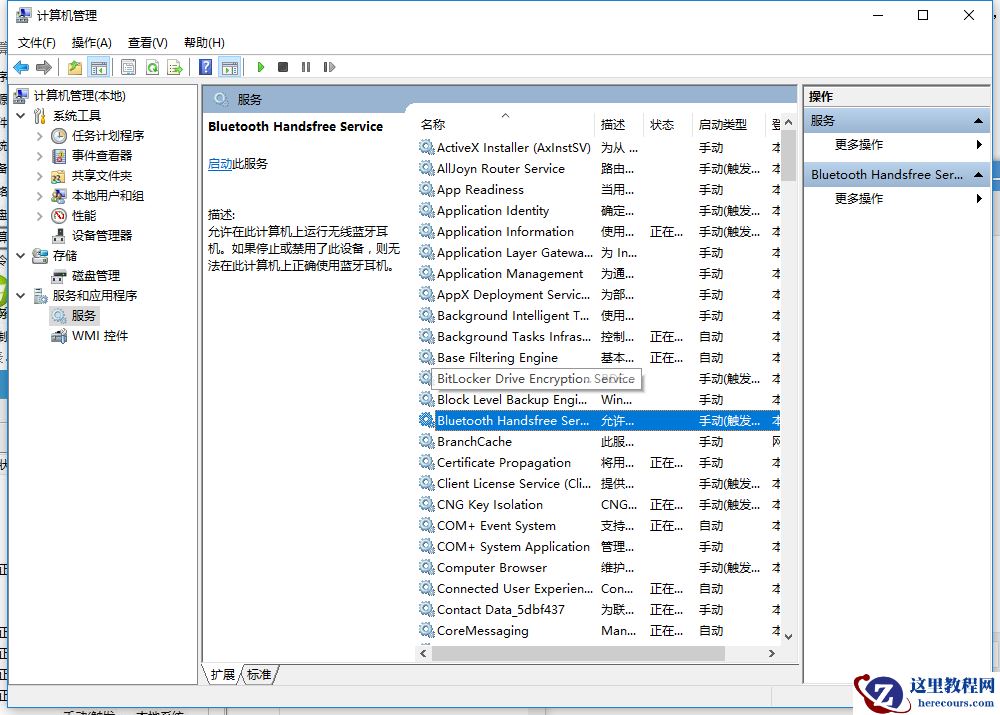Switch to the 标准 tab
The image size is (1000, 715).
259,675
